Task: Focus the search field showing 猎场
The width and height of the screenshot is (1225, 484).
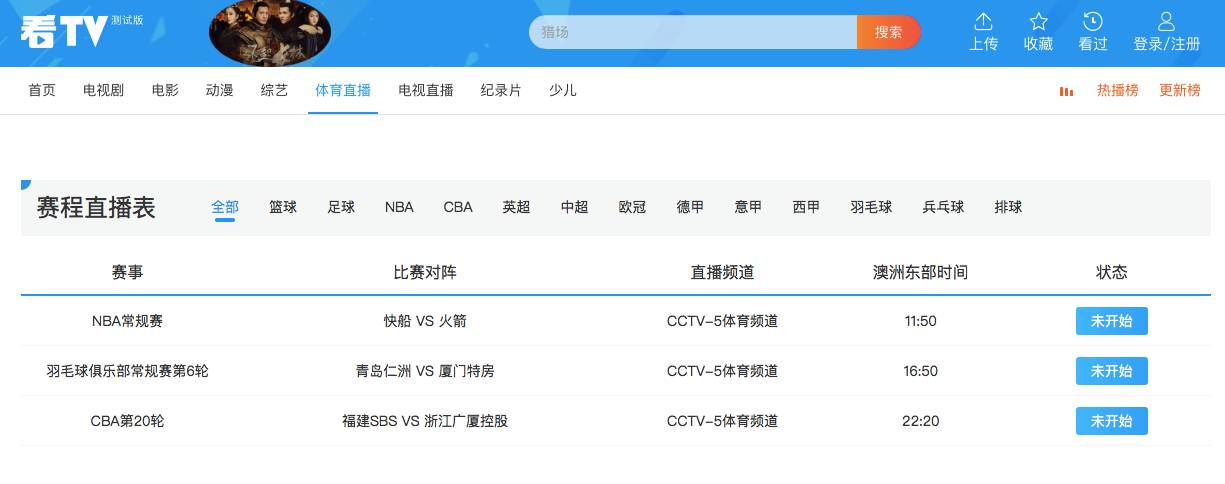Action: pos(693,32)
